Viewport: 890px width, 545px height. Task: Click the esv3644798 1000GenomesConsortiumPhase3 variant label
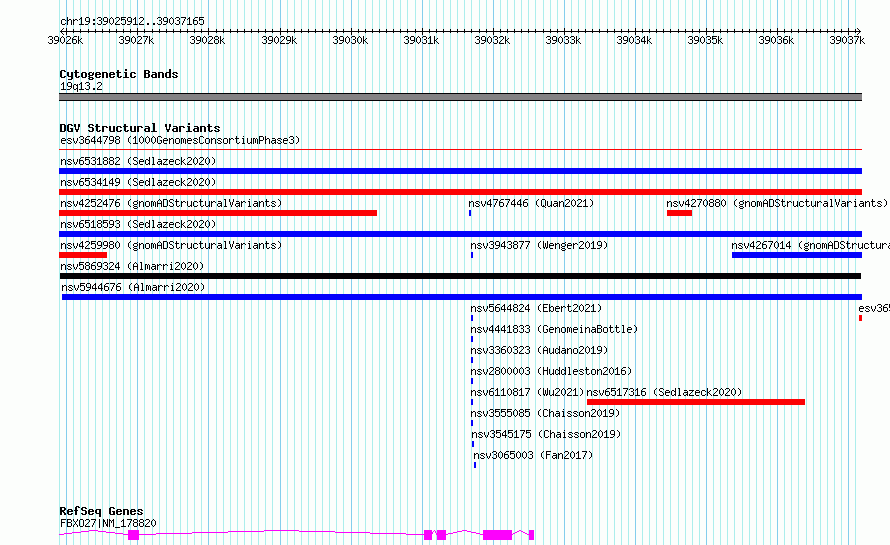180,140
